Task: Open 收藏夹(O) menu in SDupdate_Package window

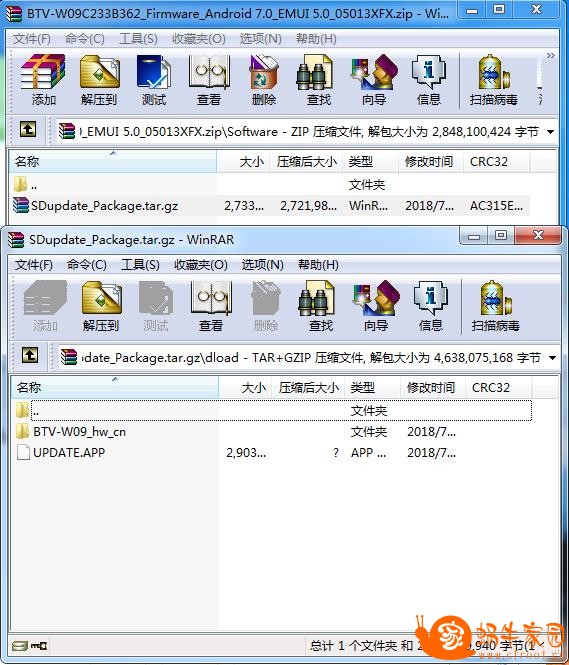Action: tap(201, 265)
